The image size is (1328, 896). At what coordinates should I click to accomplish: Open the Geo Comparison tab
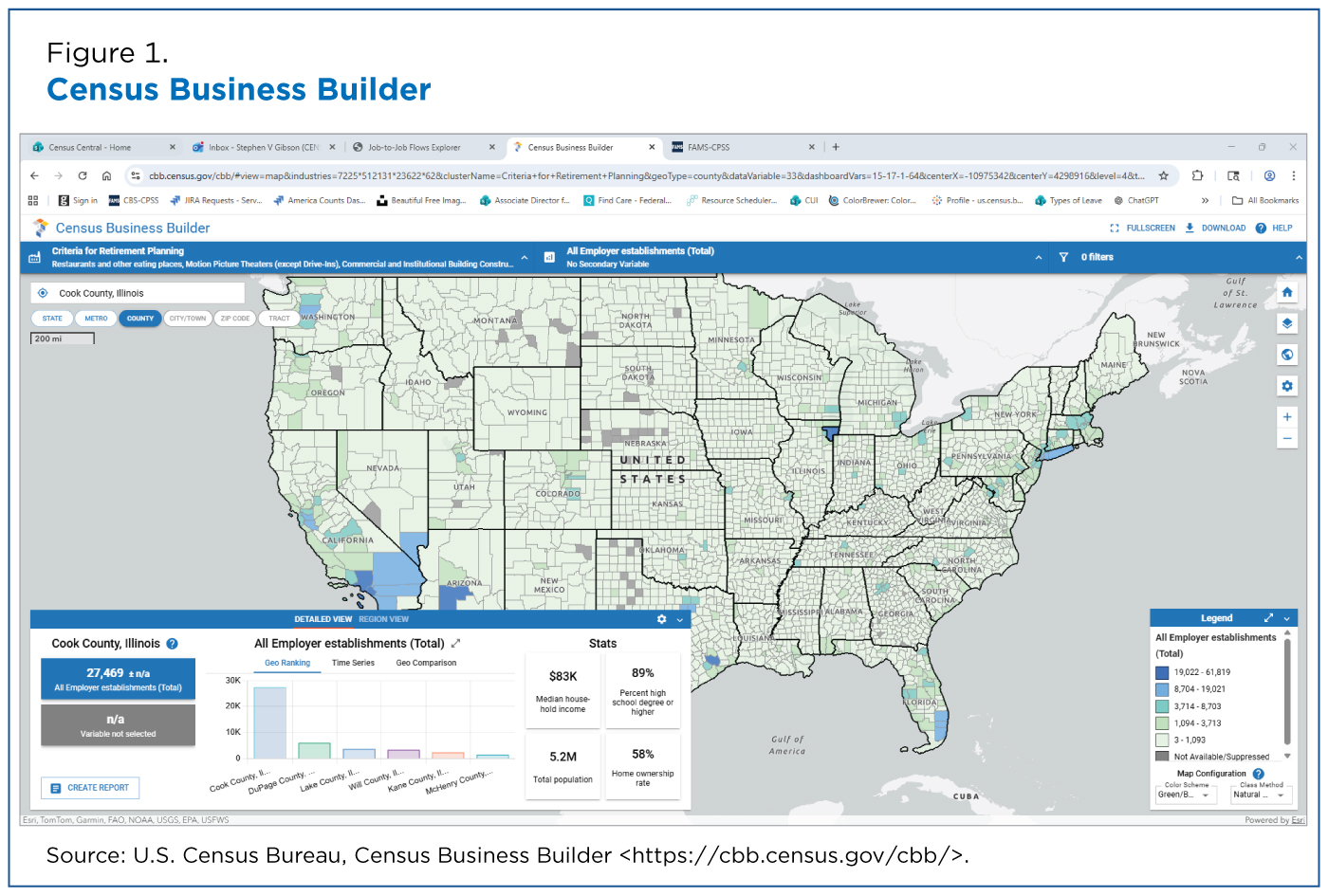426,663
